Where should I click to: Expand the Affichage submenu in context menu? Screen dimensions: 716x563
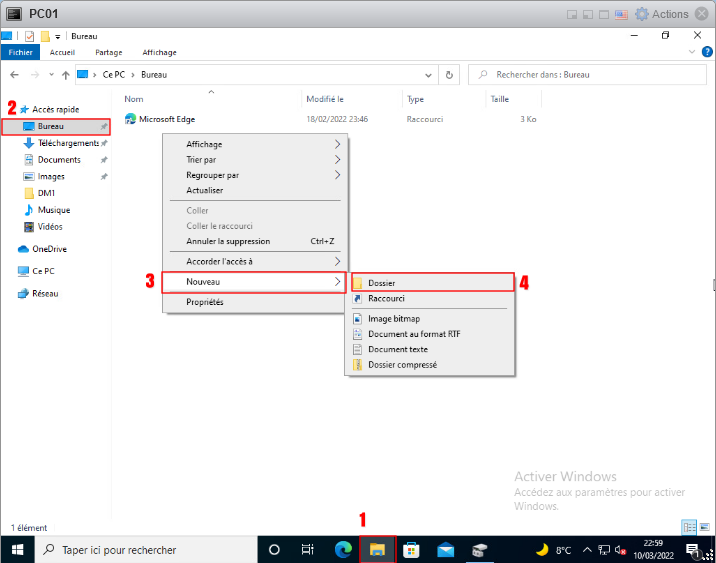click(x=262, y=145)
